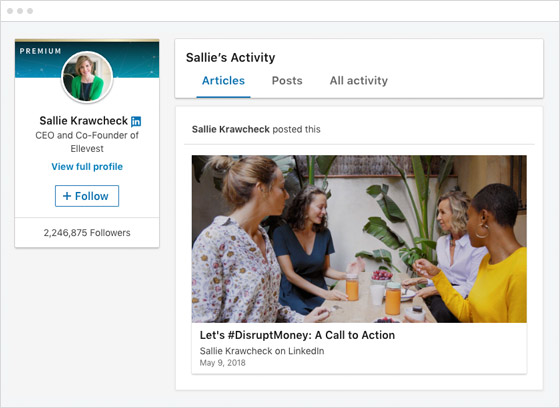The height and width of the screenshot is (408, 560).
Task: Click the third gray window dot
Action: tap(30, 11)
